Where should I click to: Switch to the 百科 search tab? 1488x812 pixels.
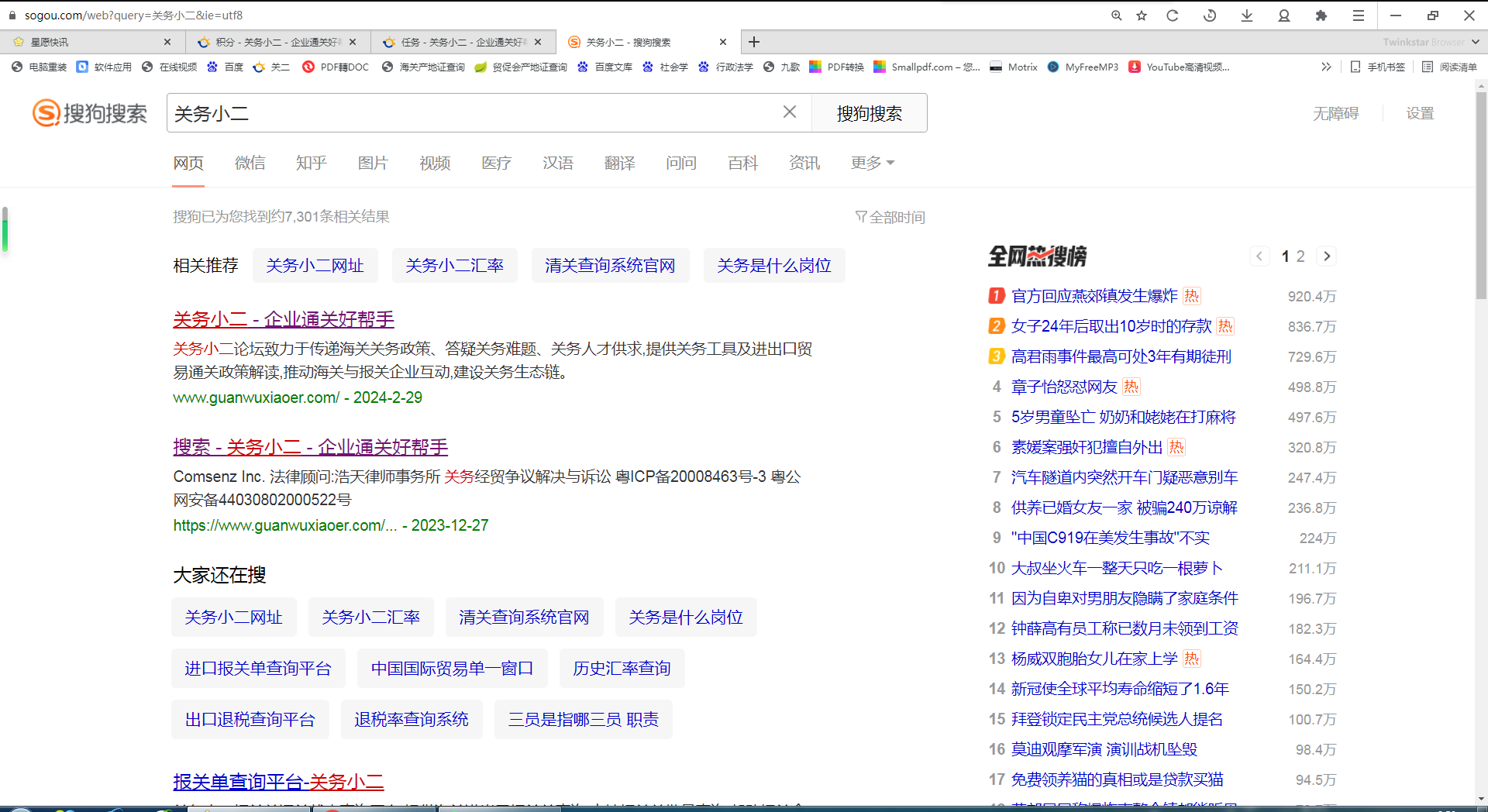click(742, 163)
